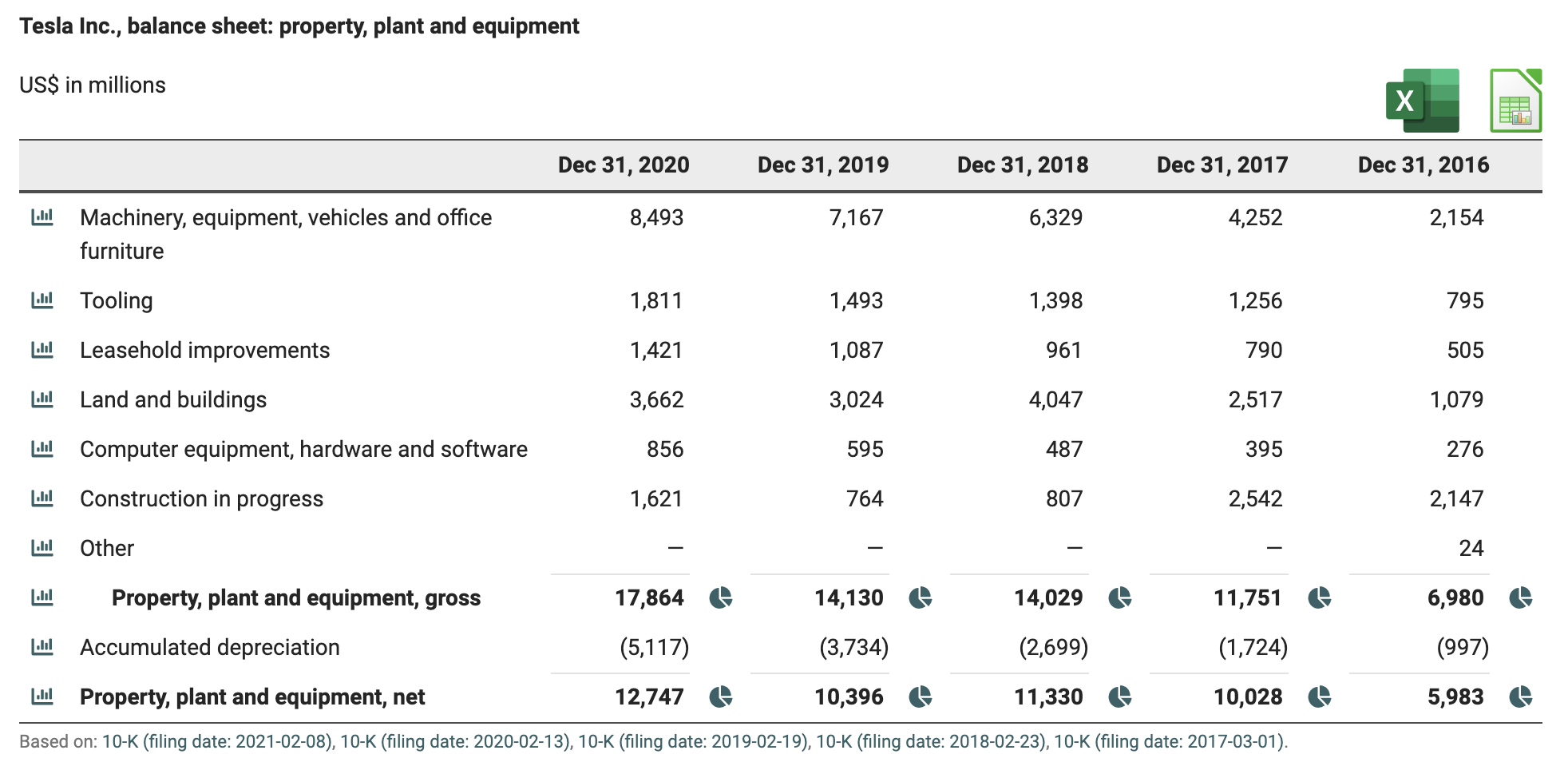Click the 856 computer equipment value
The width and height of the screenshot is (1568, 770).
[665, 449]
